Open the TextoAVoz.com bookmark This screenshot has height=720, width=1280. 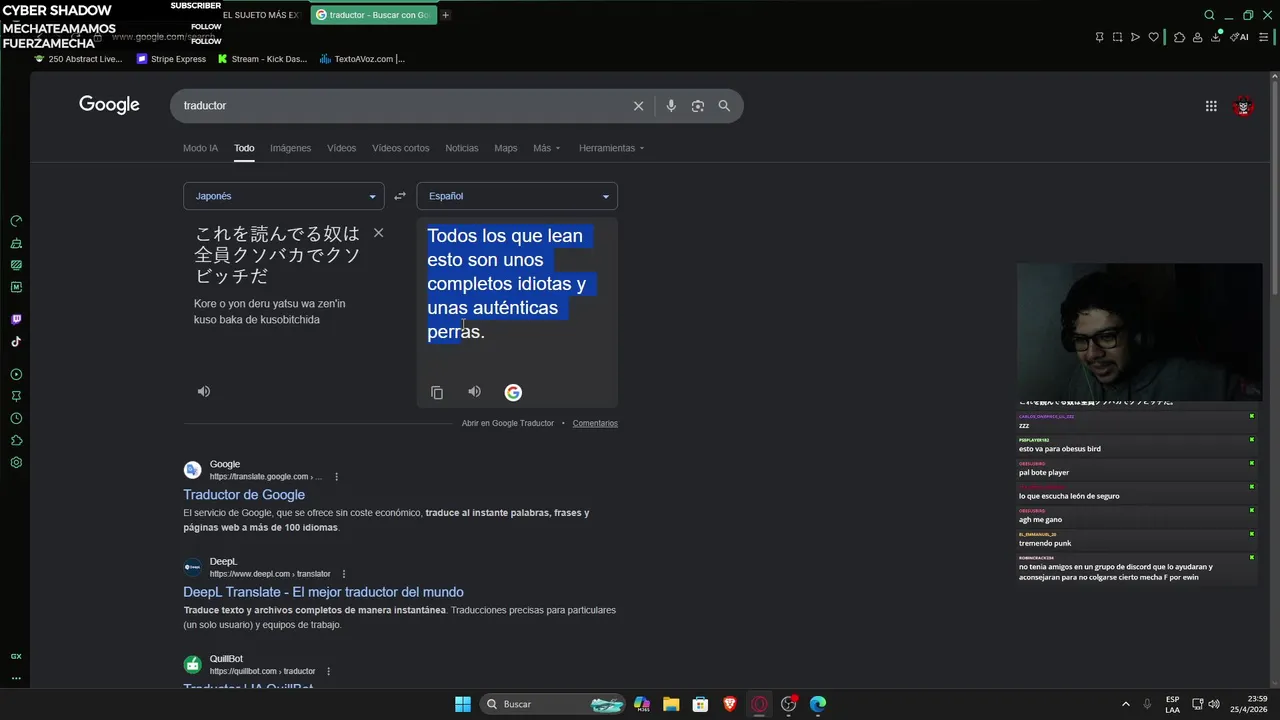point(362,59)
